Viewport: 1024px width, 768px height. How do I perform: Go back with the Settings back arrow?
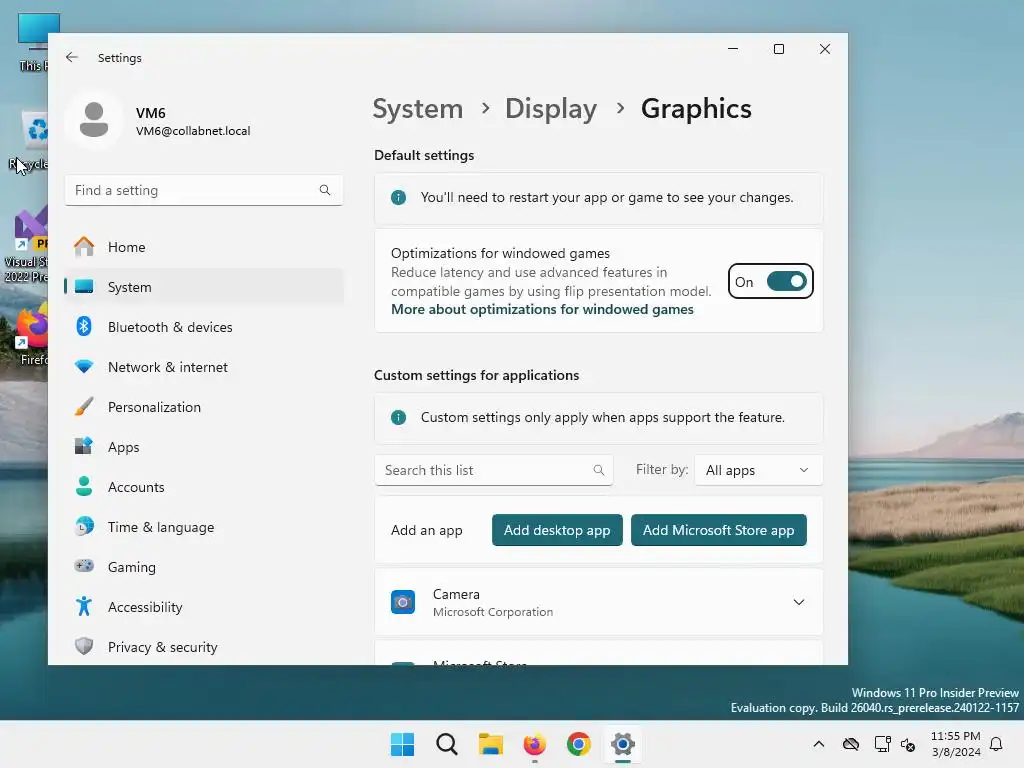72,57
